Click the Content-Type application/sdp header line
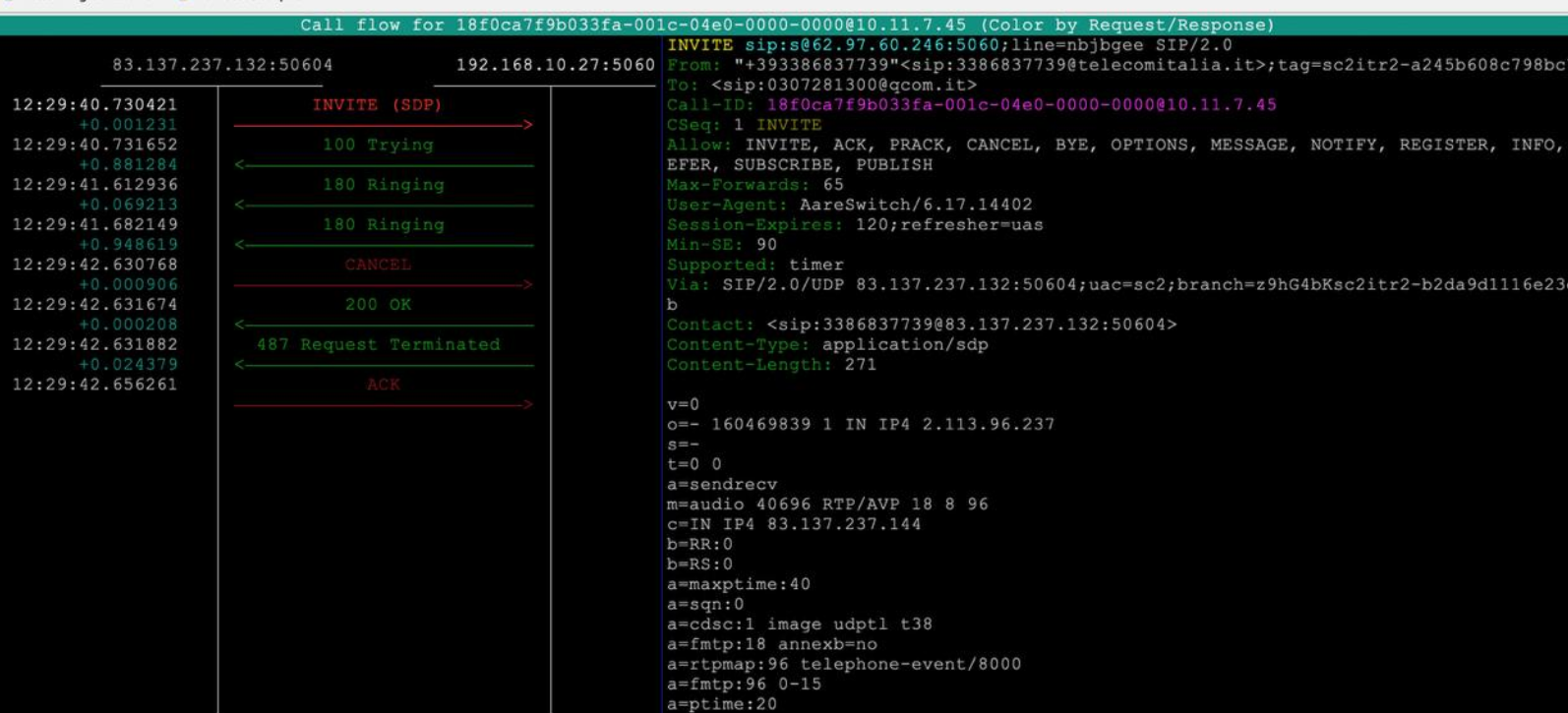The image size is (1568, 713). click(826, 344)
